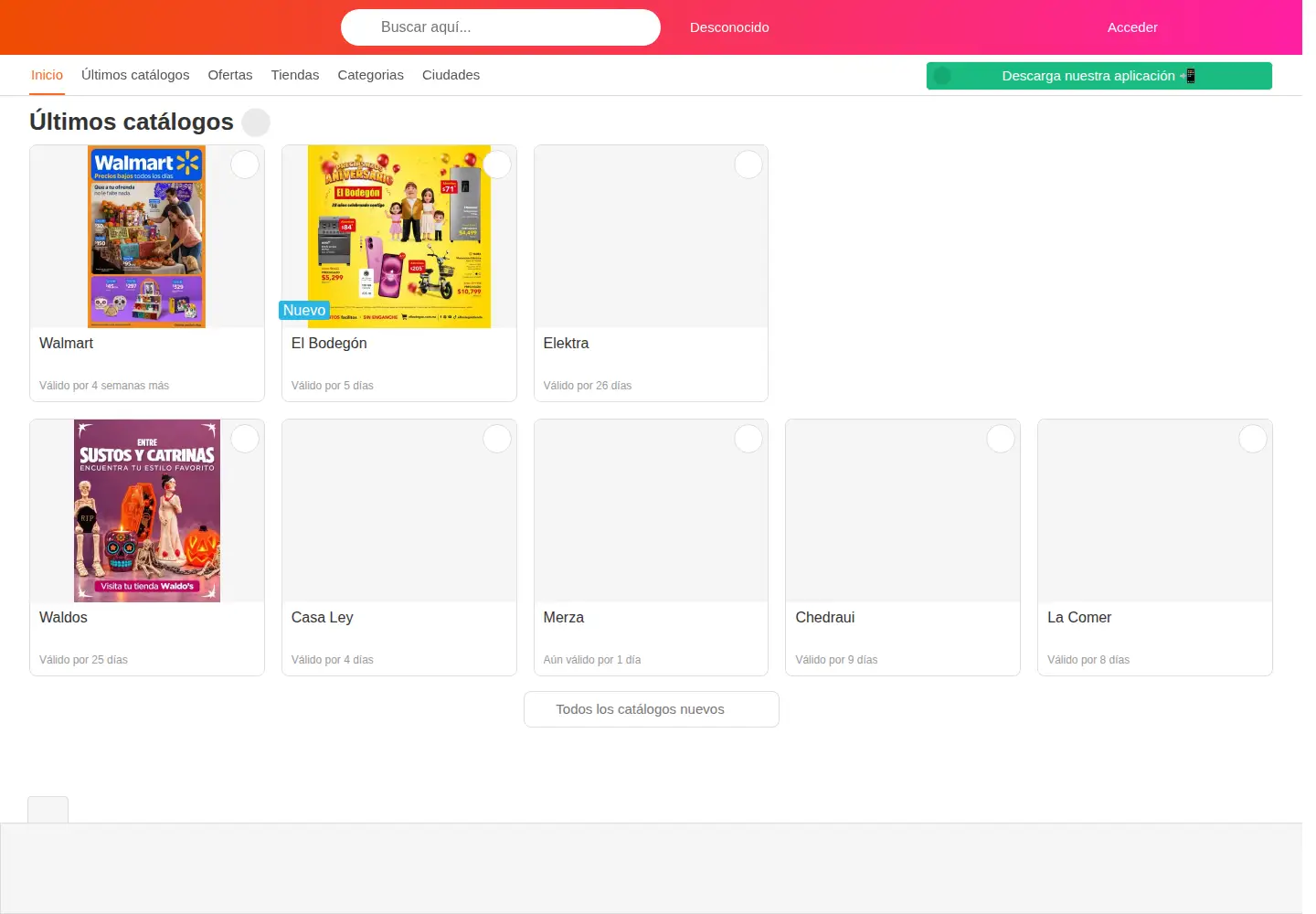Open the Inicio tab
The image size is (1316, 914).
click(47, 75)
